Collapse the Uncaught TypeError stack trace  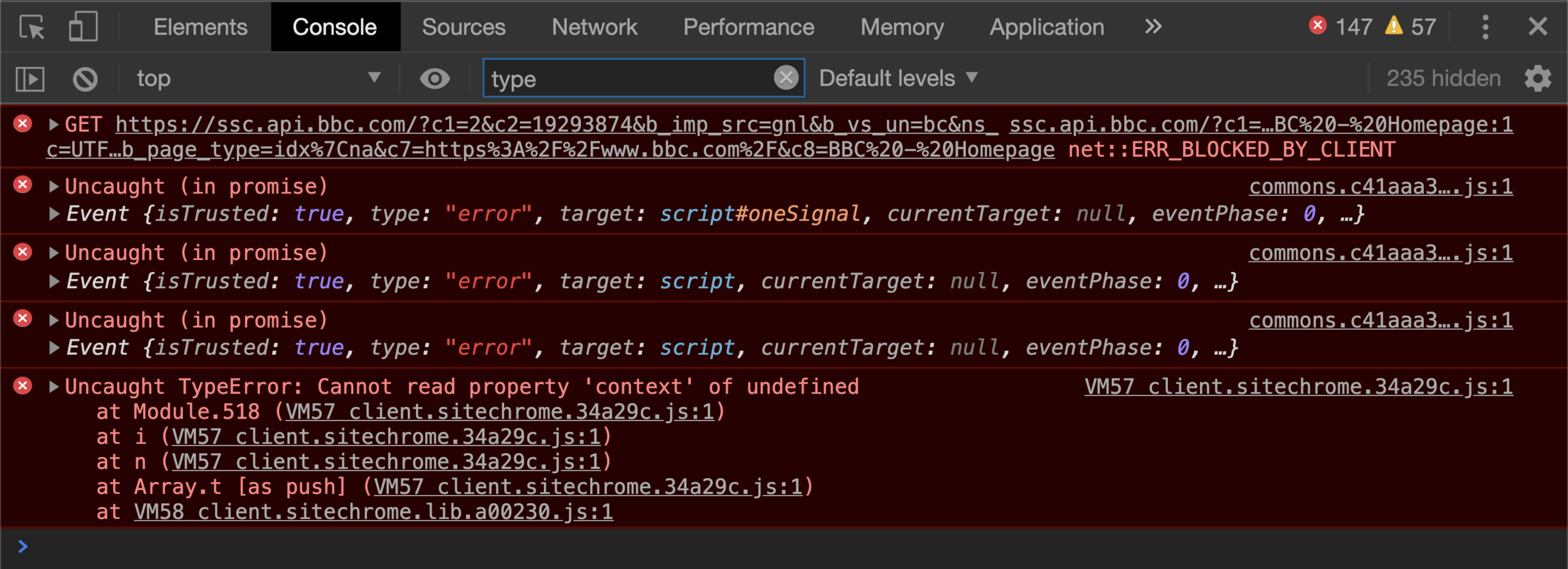(x=54, y=387)
